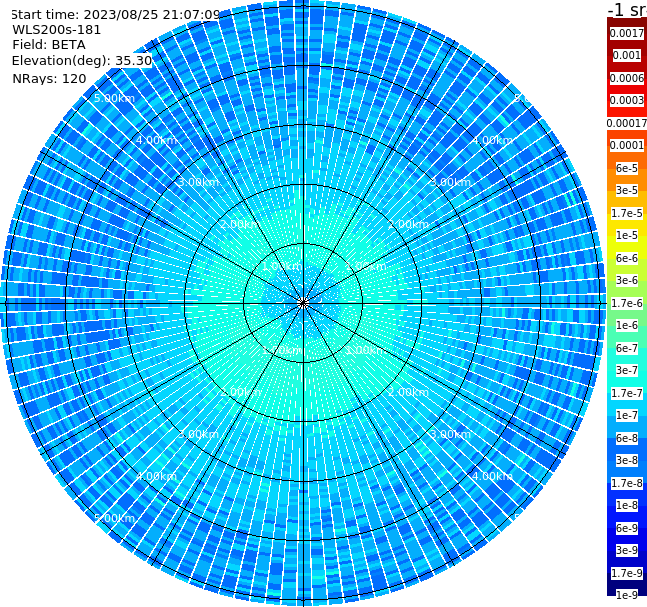Click the 6e-8 colorbar label
The height and width of the screenshot is (607, 647).
[627, 438]
